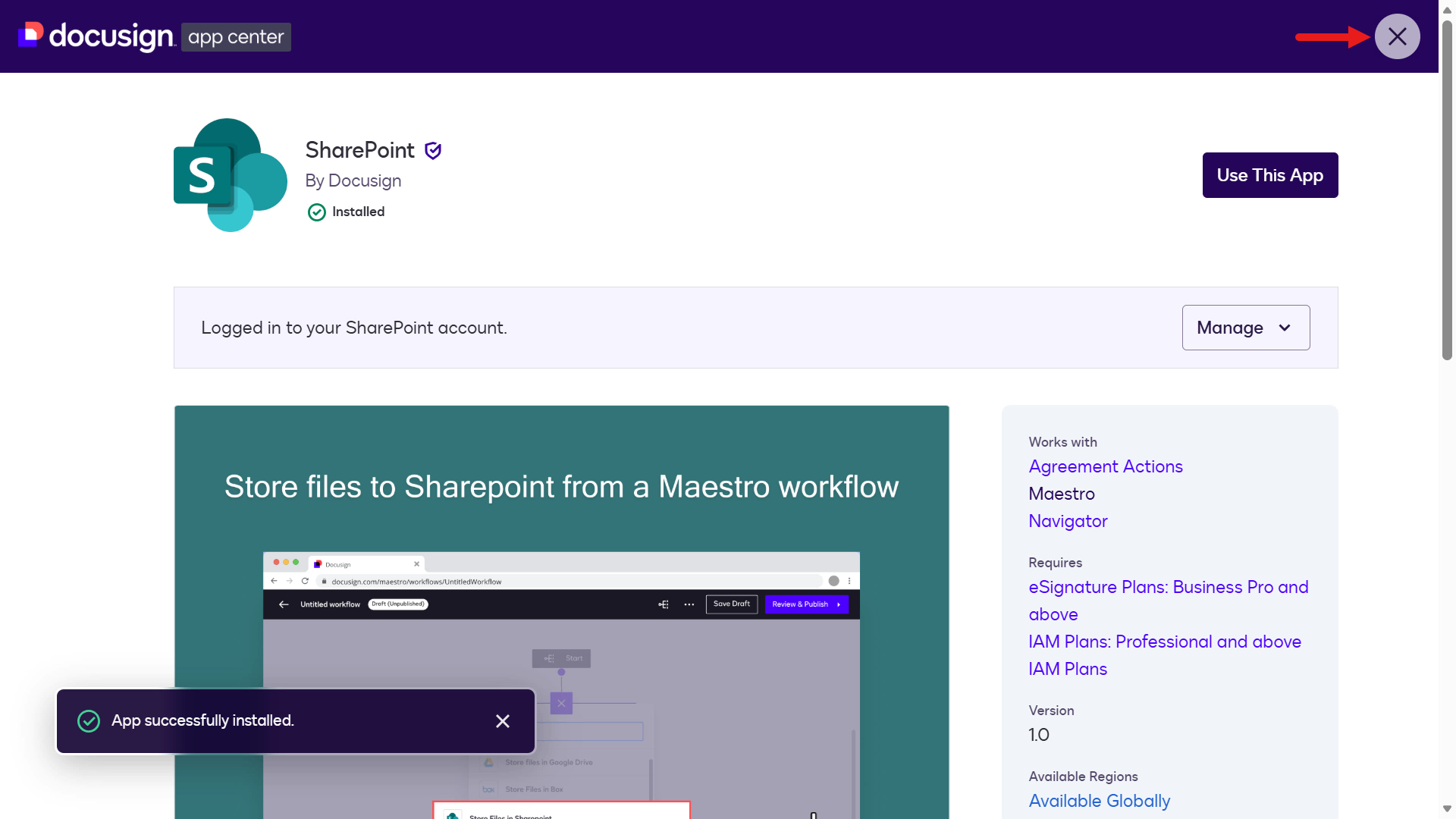This screenshot has height=819, width=1456.
Task: Click the SharePoint app title
Action: [x=360, y=150]
